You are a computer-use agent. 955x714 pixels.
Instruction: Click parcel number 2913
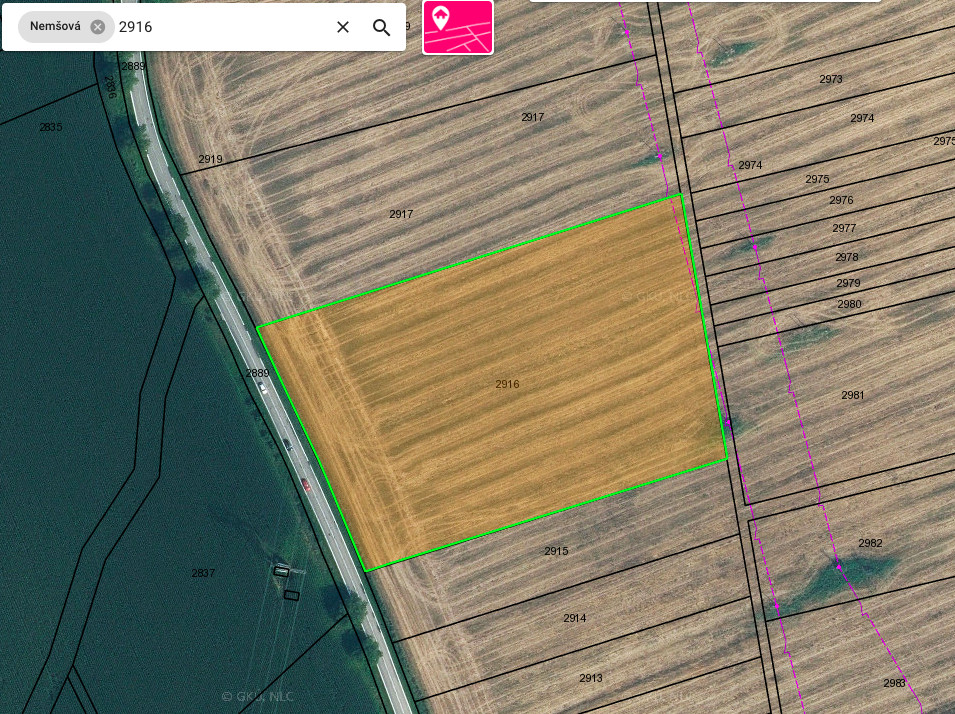coord(591,678)
